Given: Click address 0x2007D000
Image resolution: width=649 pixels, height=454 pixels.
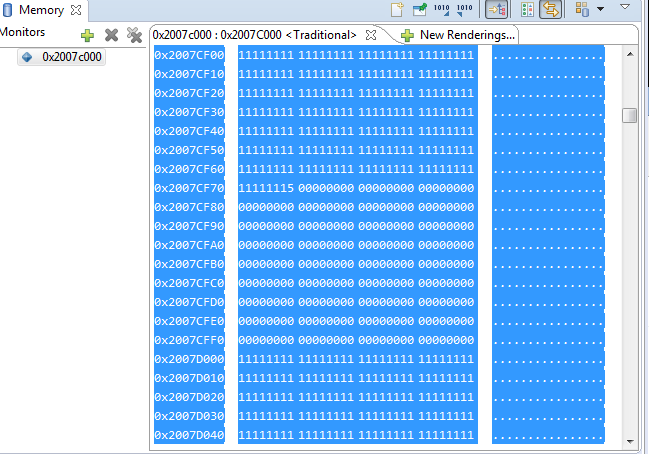Looking at the screenshot, I should click(x=190, y=359).
